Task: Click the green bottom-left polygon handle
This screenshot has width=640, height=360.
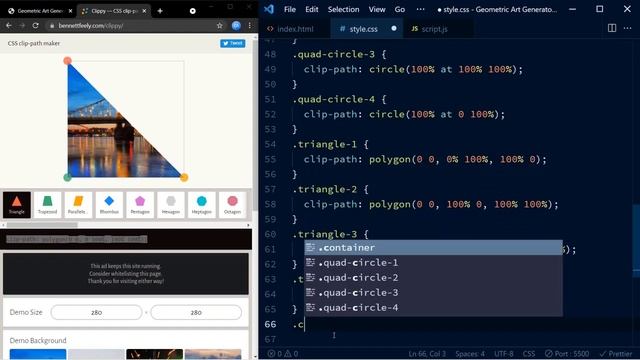Action: [68, 177]
